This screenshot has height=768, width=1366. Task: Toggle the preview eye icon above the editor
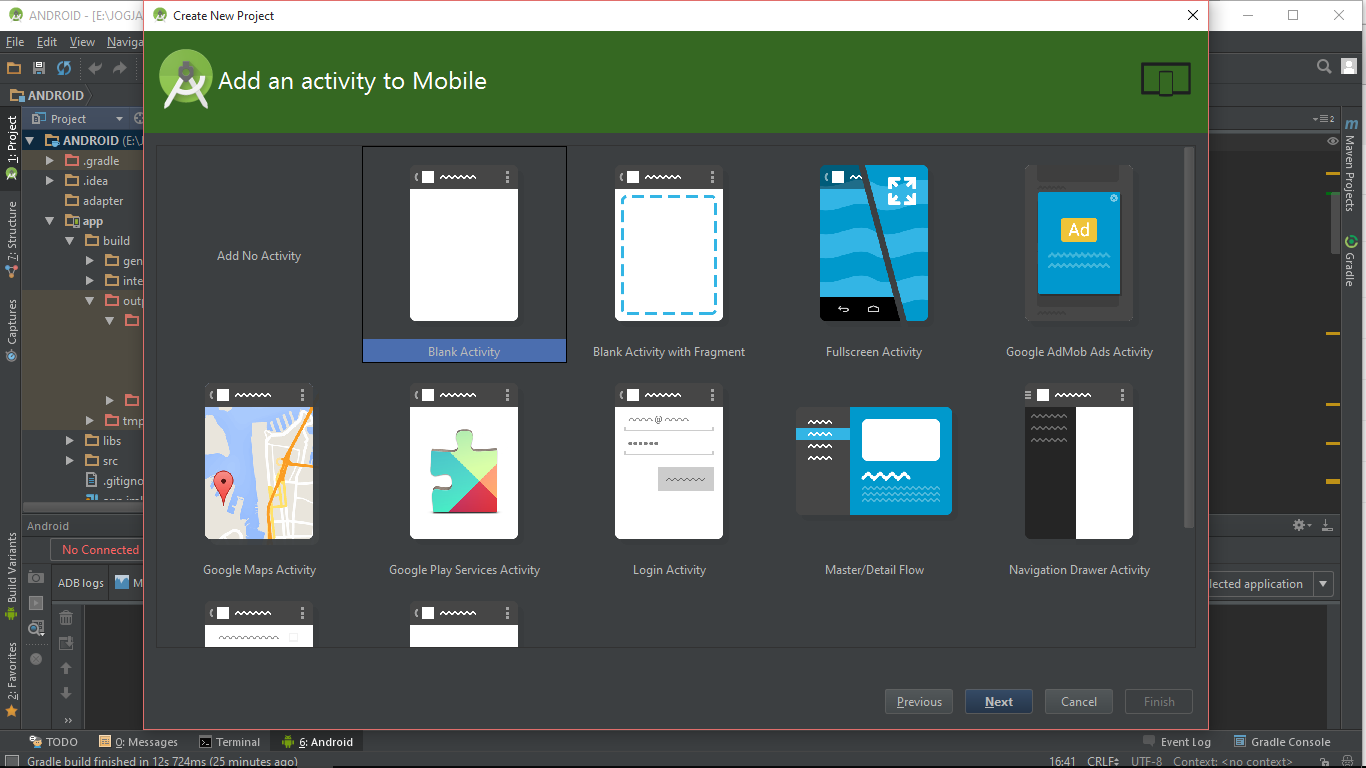click(x=1331, y=141)
